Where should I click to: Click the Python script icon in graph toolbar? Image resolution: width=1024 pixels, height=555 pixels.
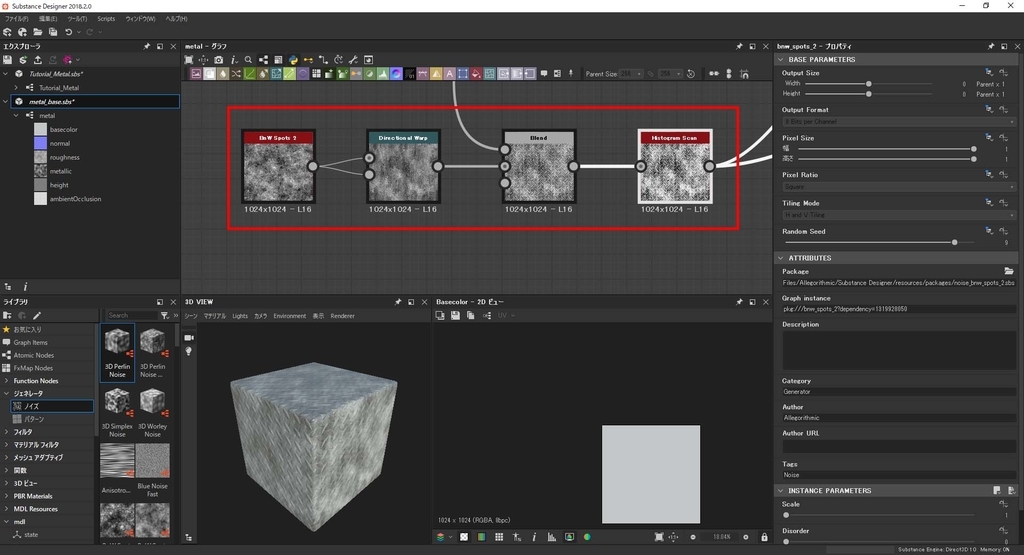(x=293, y=59)
